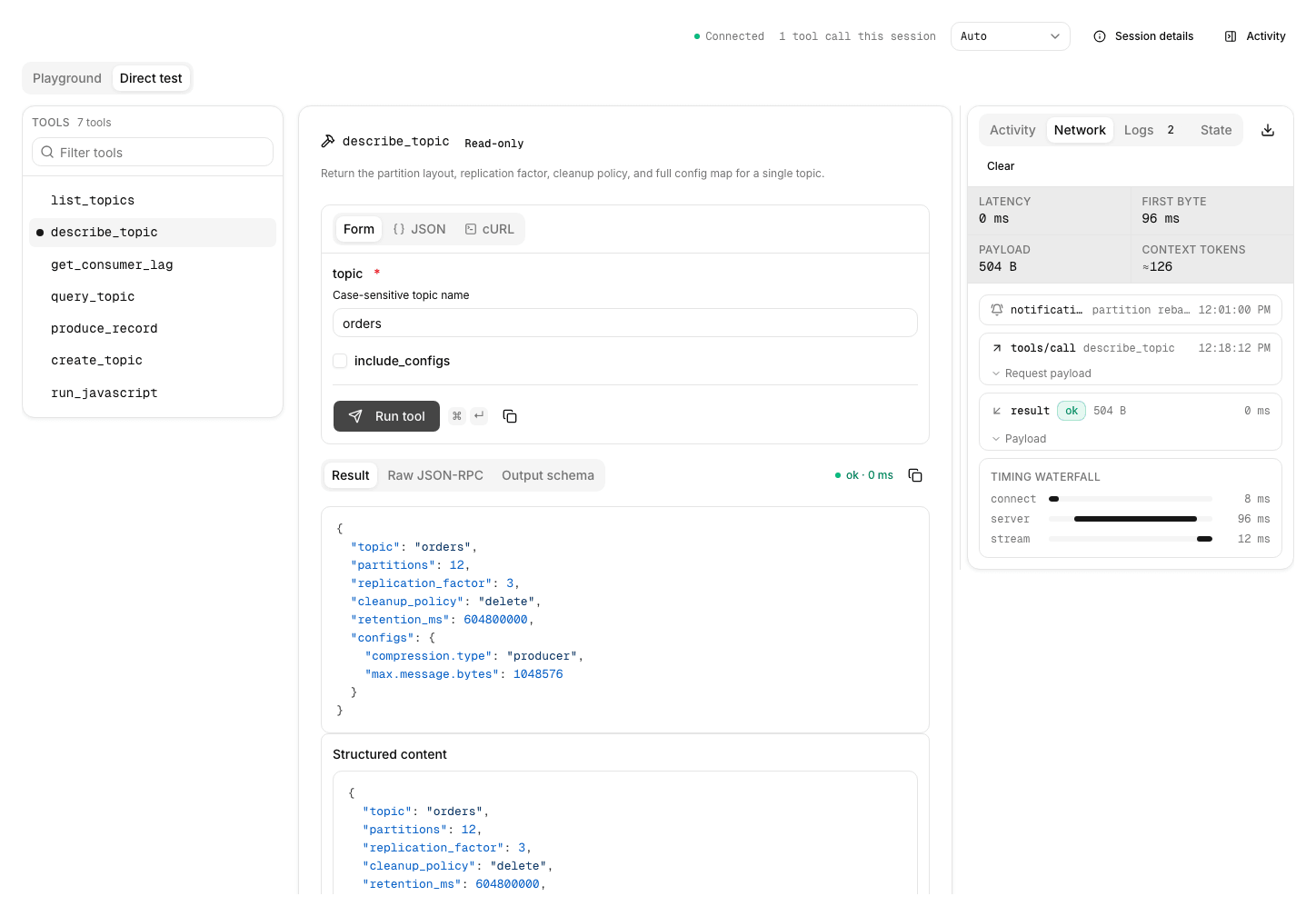The width and height of the screenshot is (1316, 916).
Task: Click the incoming arrow icon on result row
Action: 997,411
